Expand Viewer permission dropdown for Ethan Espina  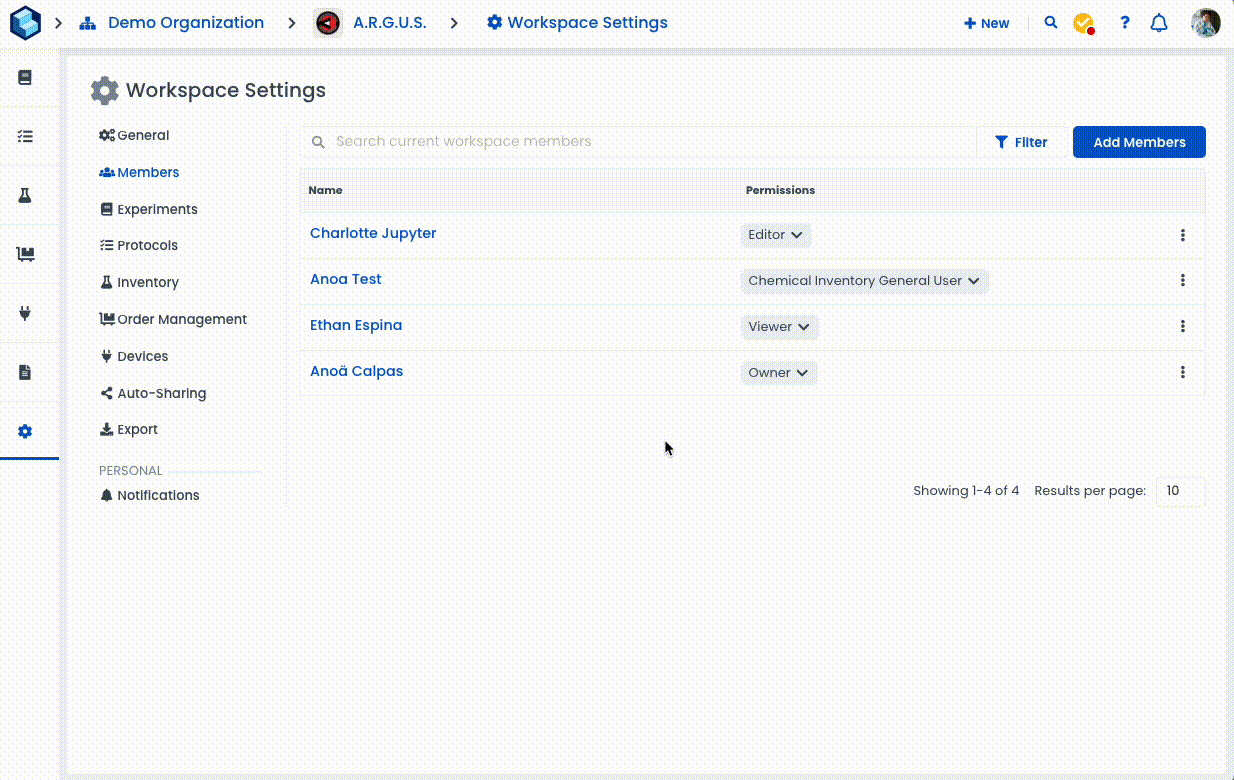[x=779, y=327]
